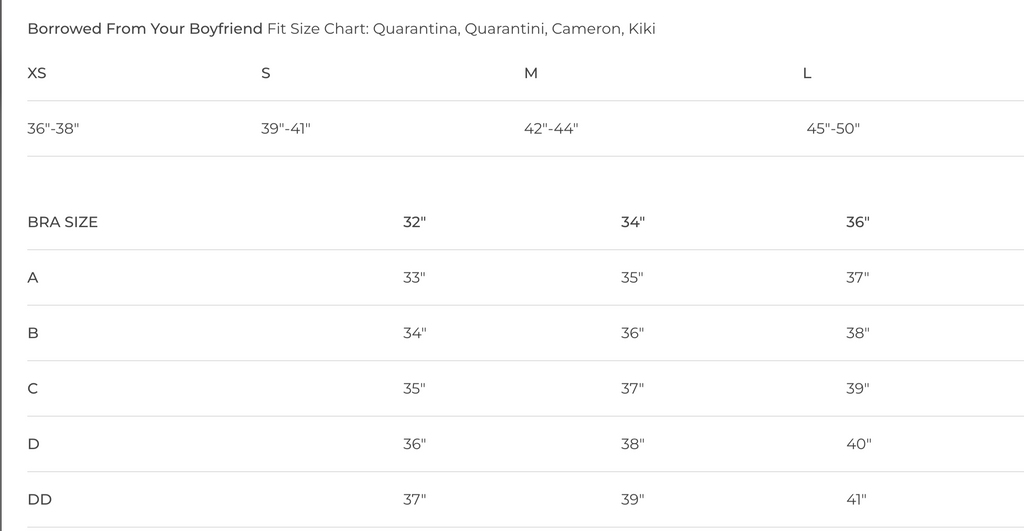Select the 32" band column header
The height and width of the screenshot is (531, 1024).
tap(414, 222)
